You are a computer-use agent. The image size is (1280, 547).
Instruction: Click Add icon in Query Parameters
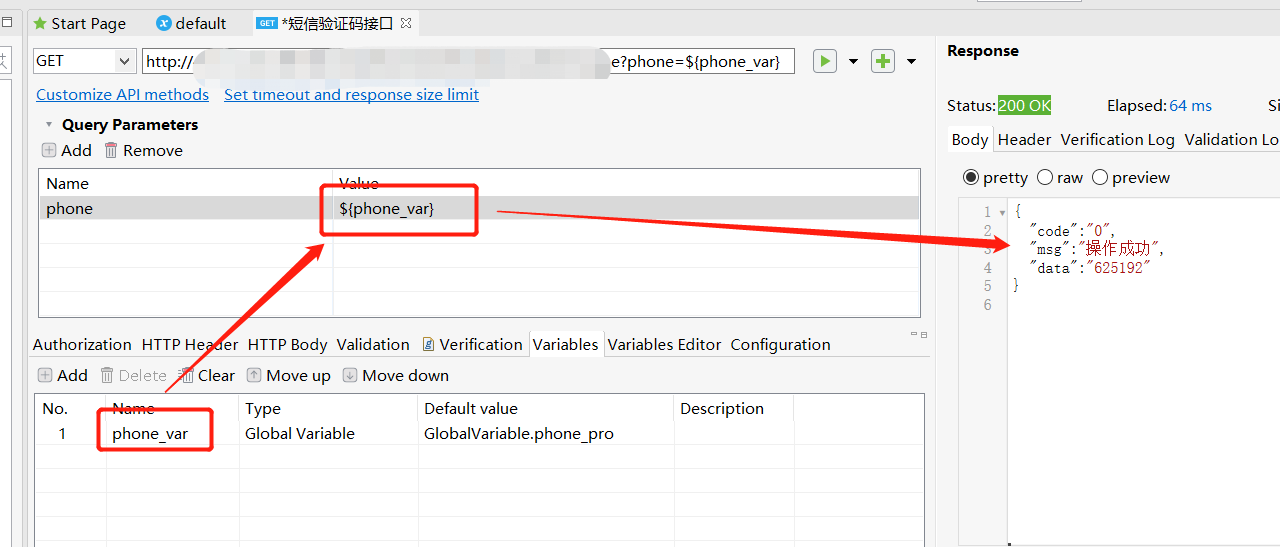[x=49, y=151]
